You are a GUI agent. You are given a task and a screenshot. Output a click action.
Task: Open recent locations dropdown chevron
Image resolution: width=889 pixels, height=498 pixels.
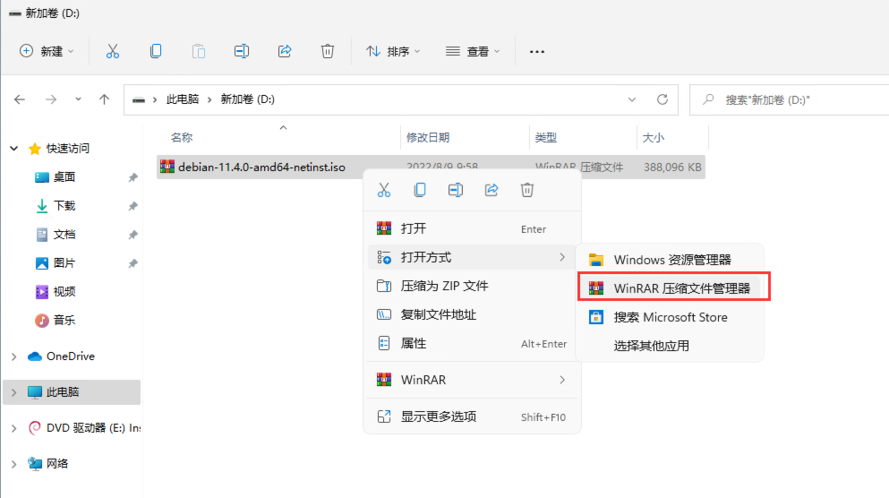[78, 99]
